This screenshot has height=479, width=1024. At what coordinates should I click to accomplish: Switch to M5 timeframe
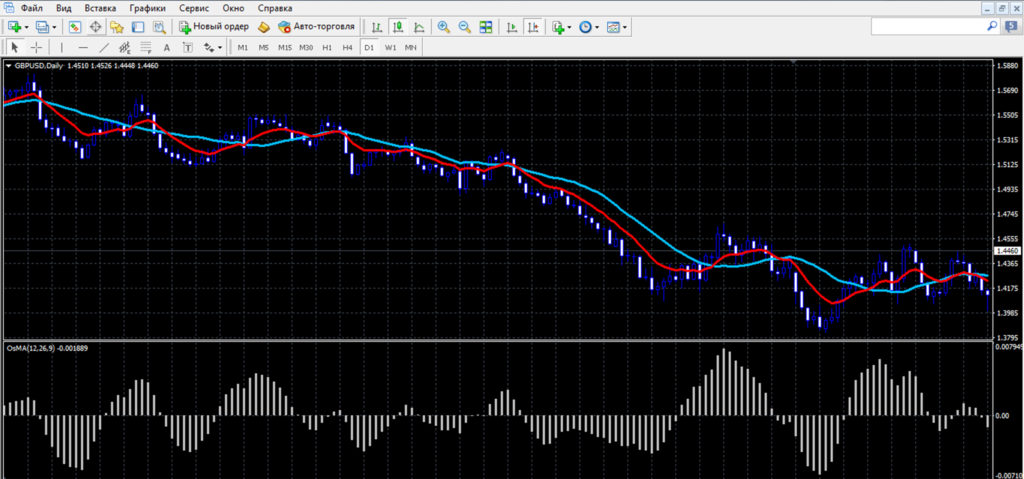coord(263,48)
